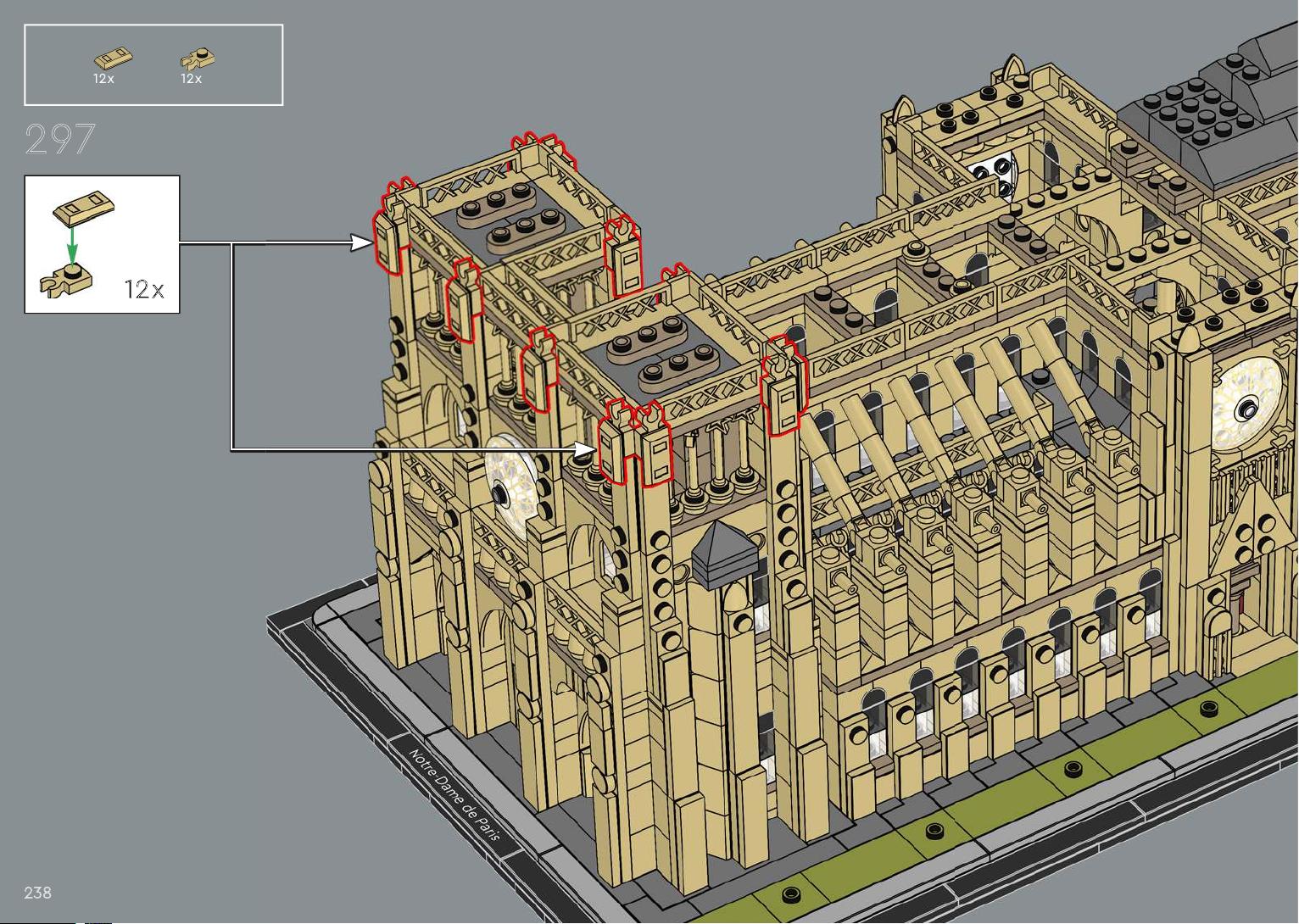Screen dimensions: 1299x924
Task: Click the clip plate icon in parts list
Action: point(198,58)
